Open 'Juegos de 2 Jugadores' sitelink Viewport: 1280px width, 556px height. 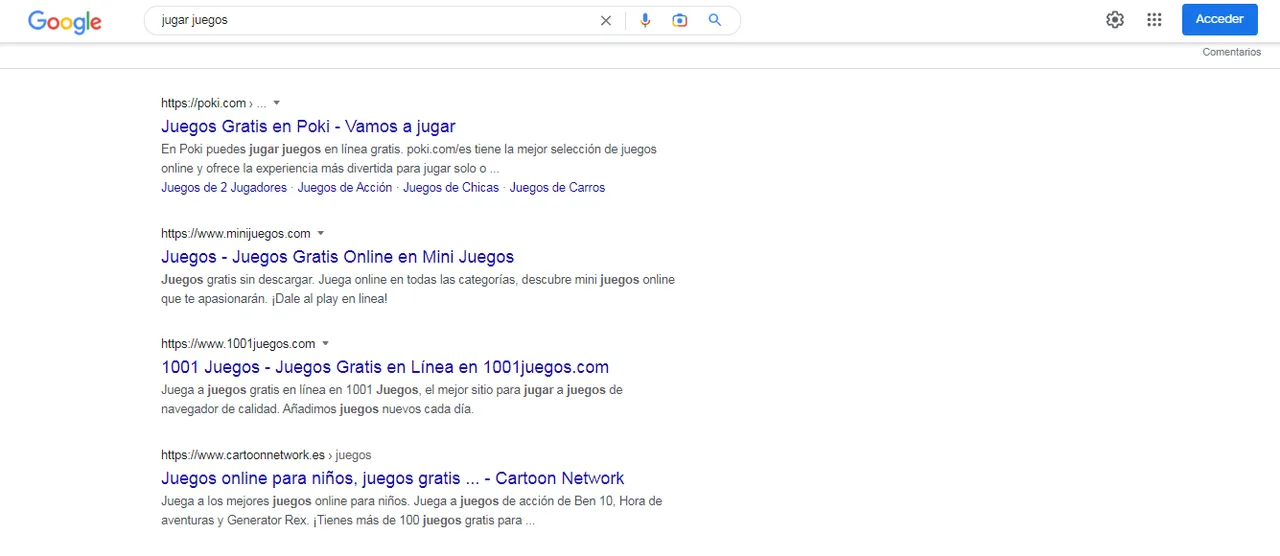click(224, 187)
